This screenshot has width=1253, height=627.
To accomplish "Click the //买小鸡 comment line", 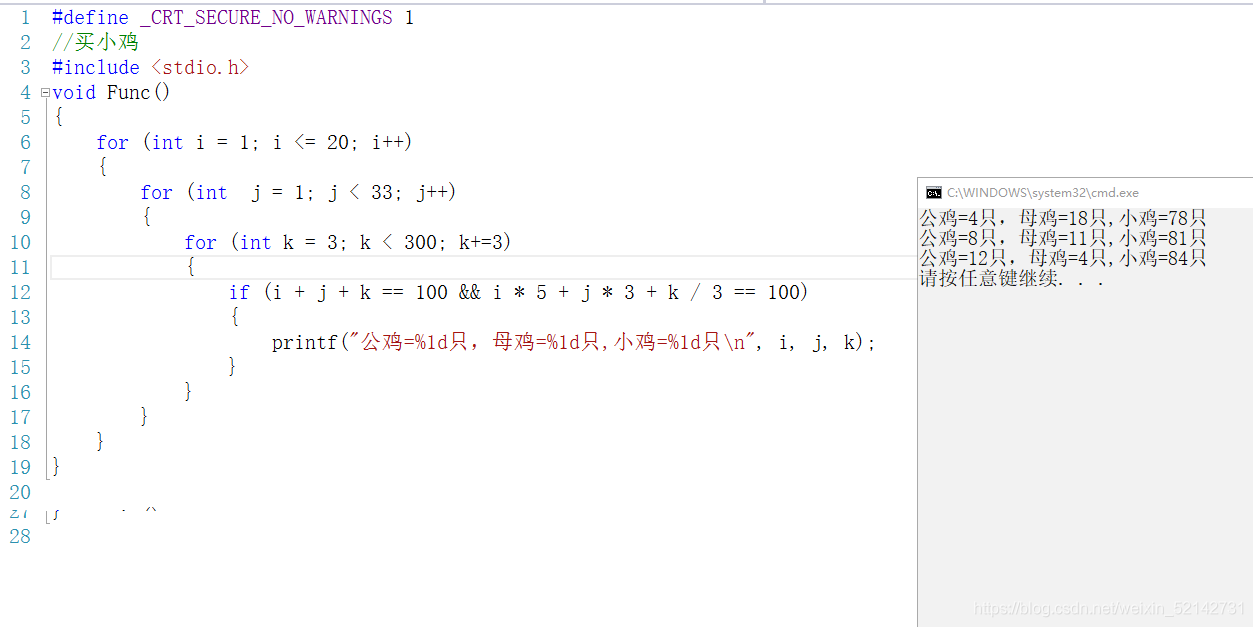I will 95,42.
